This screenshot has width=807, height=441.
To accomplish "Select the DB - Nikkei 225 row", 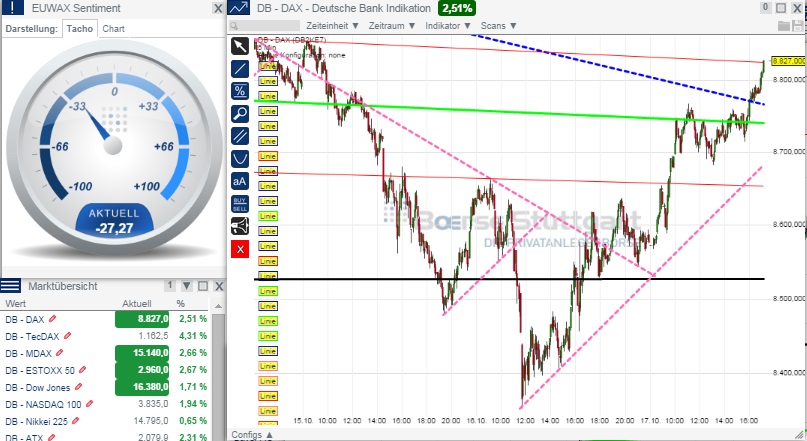I will click(x=106, y=421).
